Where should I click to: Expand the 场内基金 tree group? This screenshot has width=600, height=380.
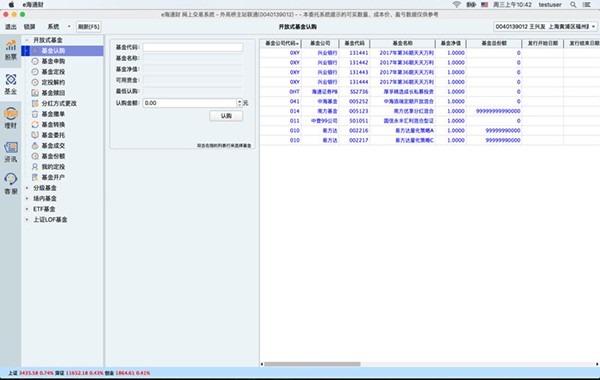click(27, 198)
